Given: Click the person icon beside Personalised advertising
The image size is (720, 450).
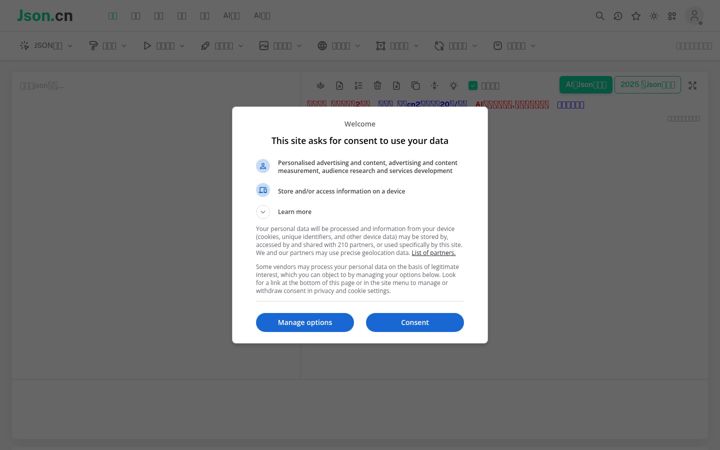Looking at the screenshot, I should [263, 166].
